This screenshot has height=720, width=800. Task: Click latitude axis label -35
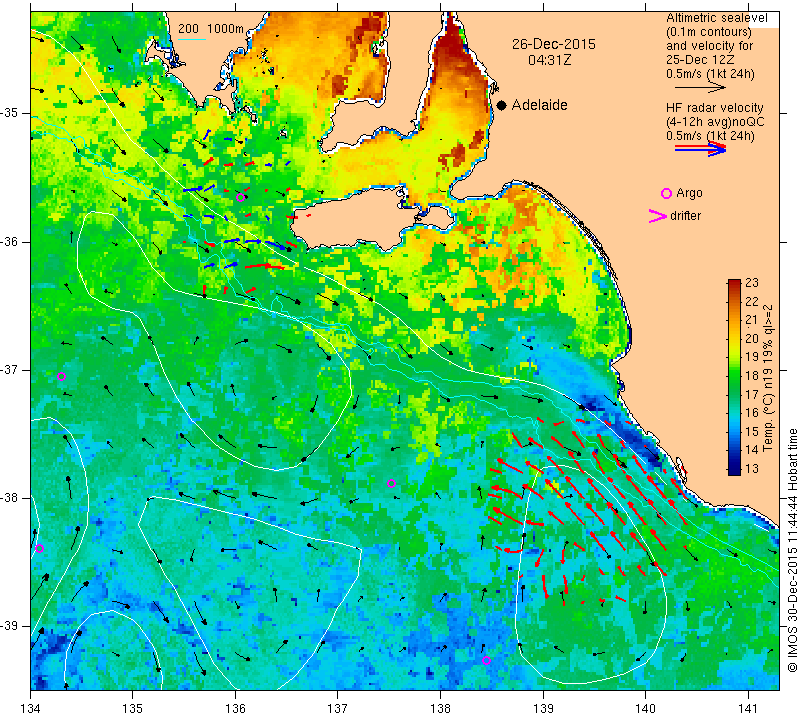click(x=10, y=113)
